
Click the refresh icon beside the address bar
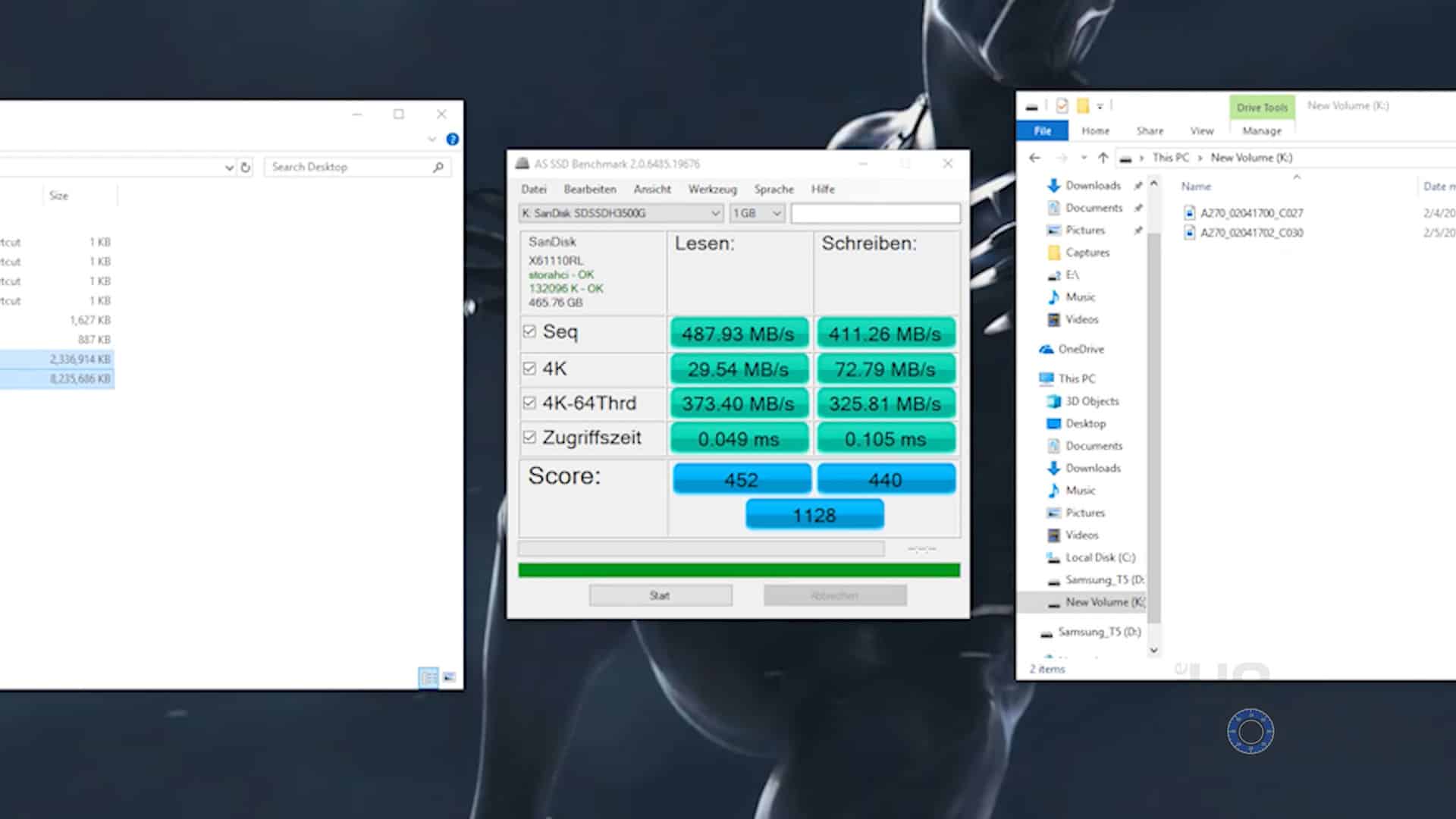point(245,167)
